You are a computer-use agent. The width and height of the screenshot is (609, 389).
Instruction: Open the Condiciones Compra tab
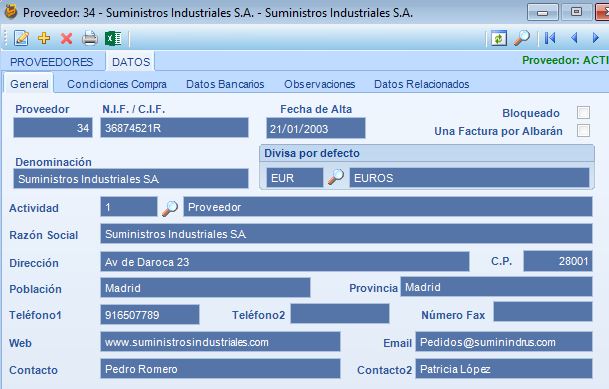coord(117,84)
